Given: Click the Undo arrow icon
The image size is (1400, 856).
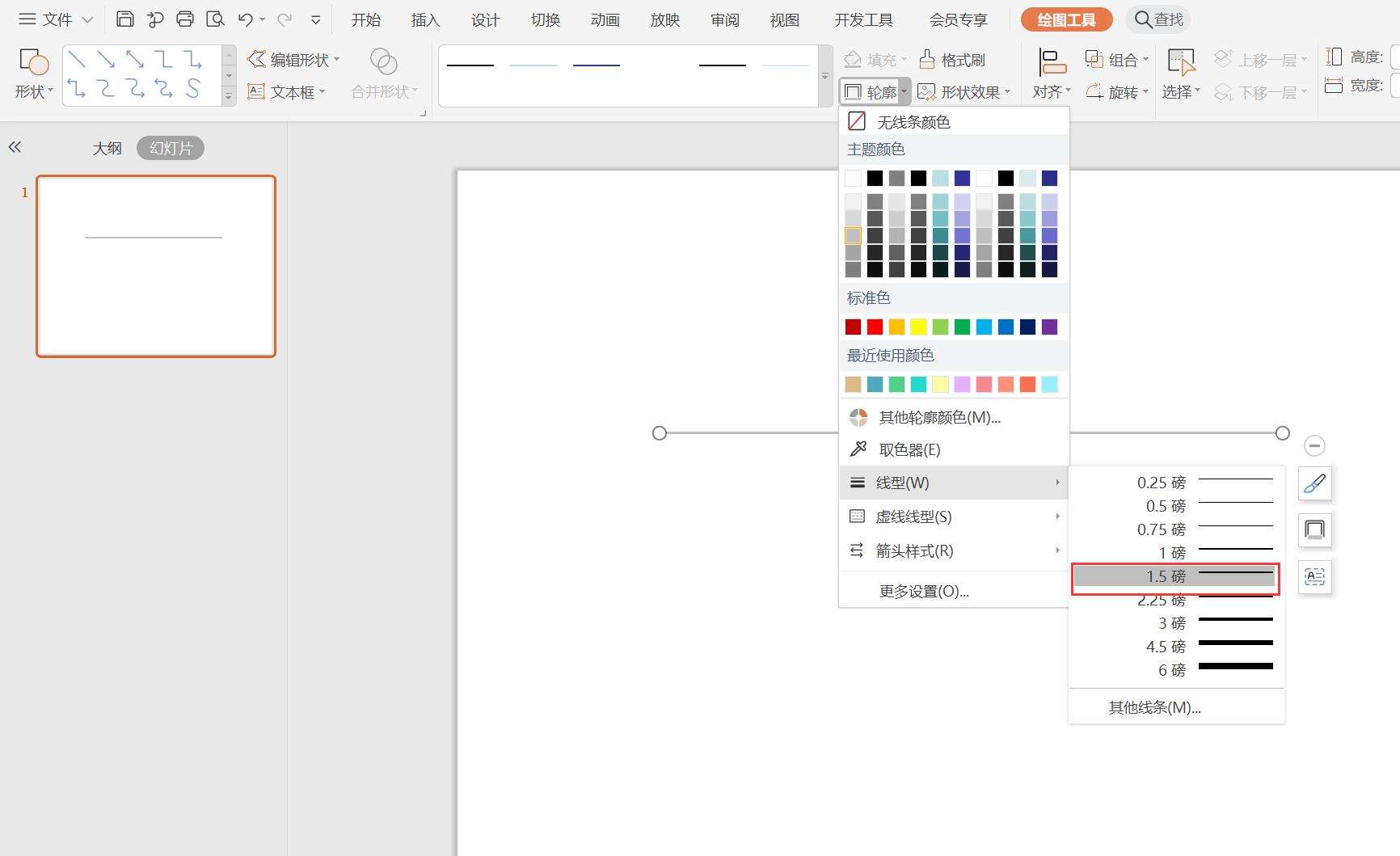Looking at the screenshot, I should tap(246, 19).
